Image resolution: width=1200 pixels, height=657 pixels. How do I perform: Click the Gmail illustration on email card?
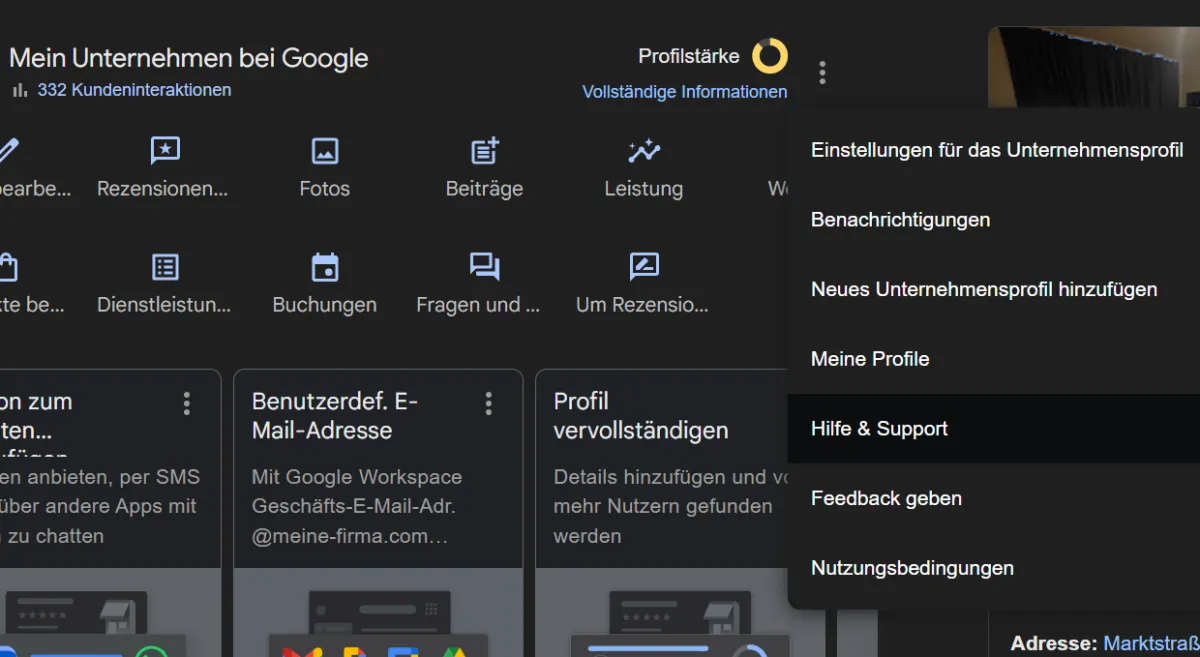point(301,651)
